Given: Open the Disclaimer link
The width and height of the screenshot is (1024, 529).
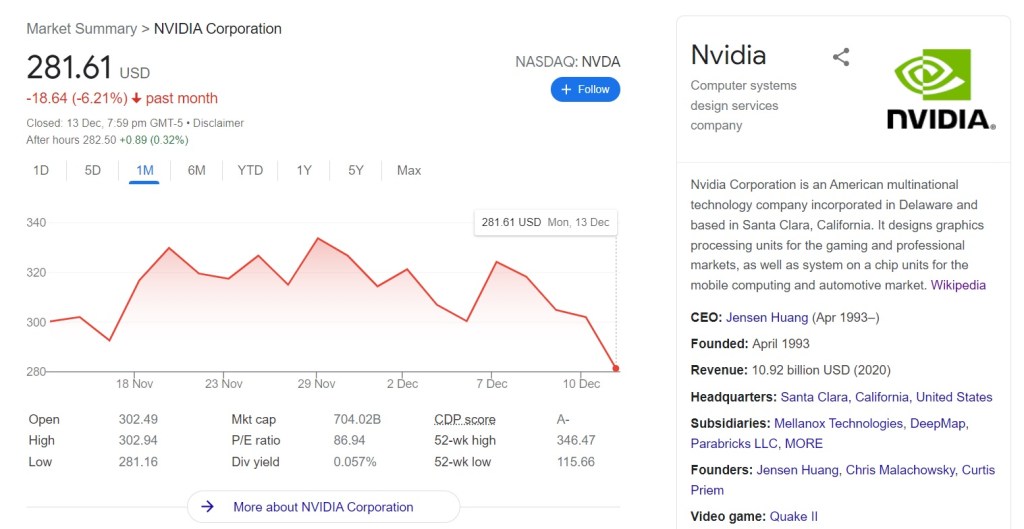Looking at the screenshot, I should click(x=220, y=123).
